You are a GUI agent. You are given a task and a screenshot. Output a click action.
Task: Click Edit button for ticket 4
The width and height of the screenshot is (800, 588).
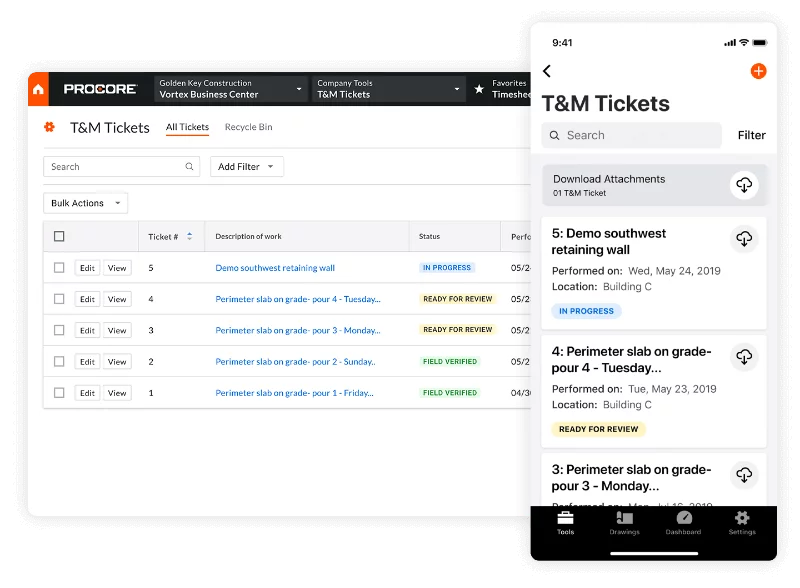(x=87, y=299)
